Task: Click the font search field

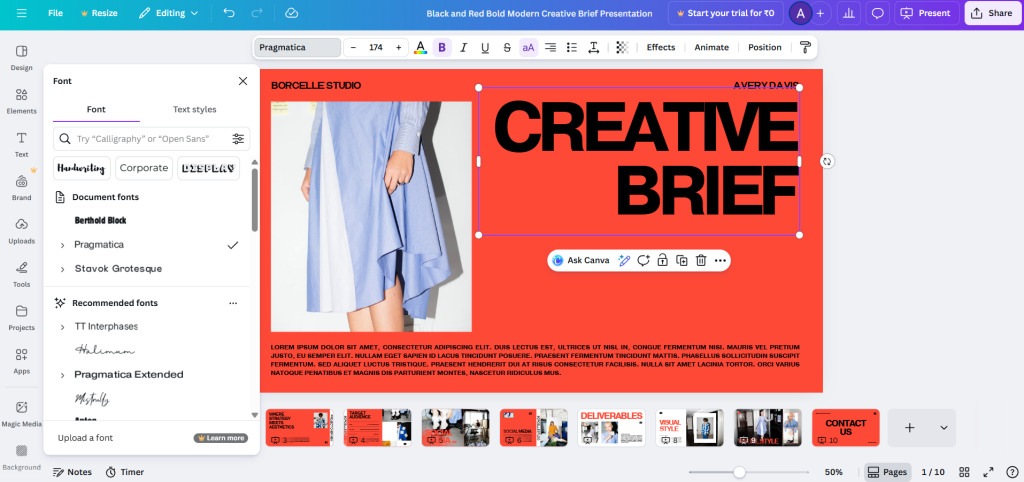Action: click(142, 138)
